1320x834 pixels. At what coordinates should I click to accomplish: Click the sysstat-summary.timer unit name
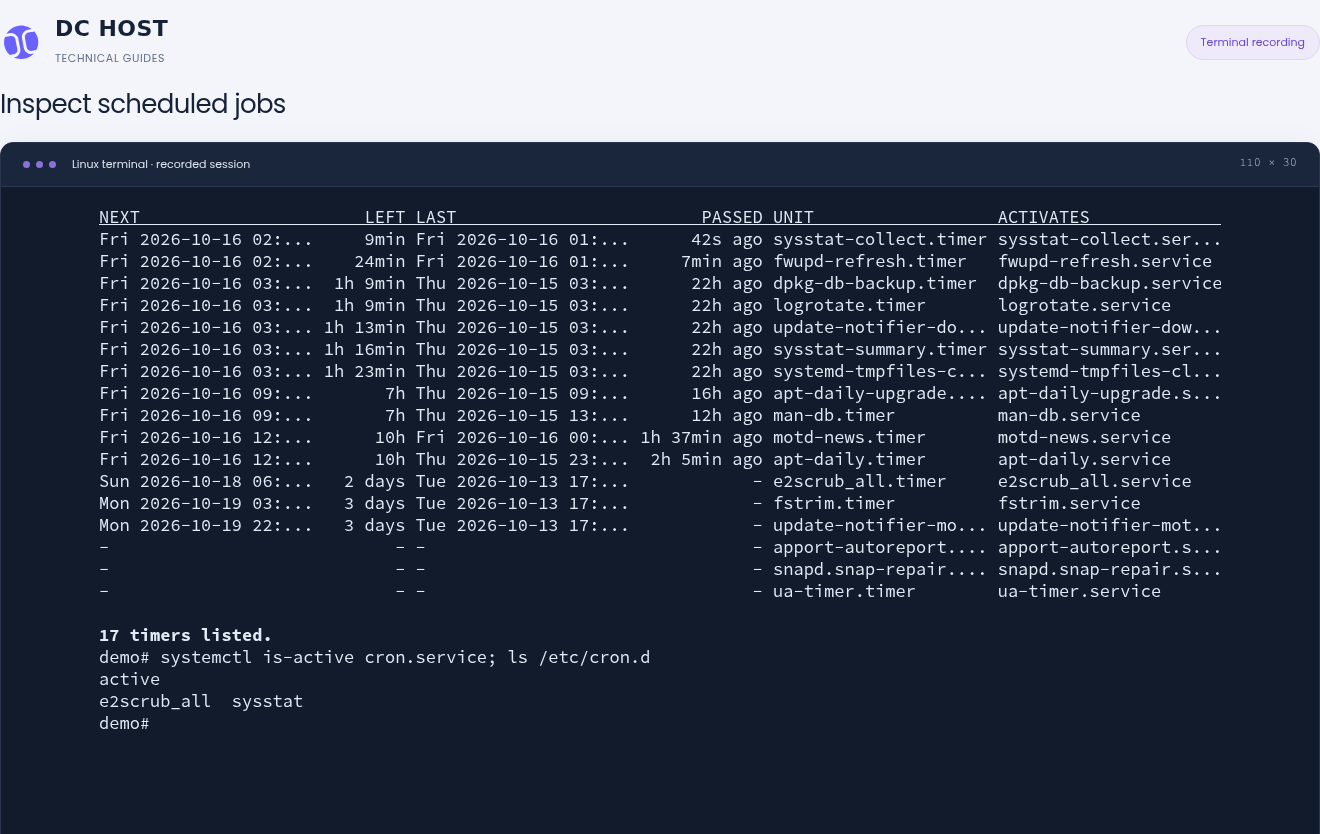click(x=880, y=349)
